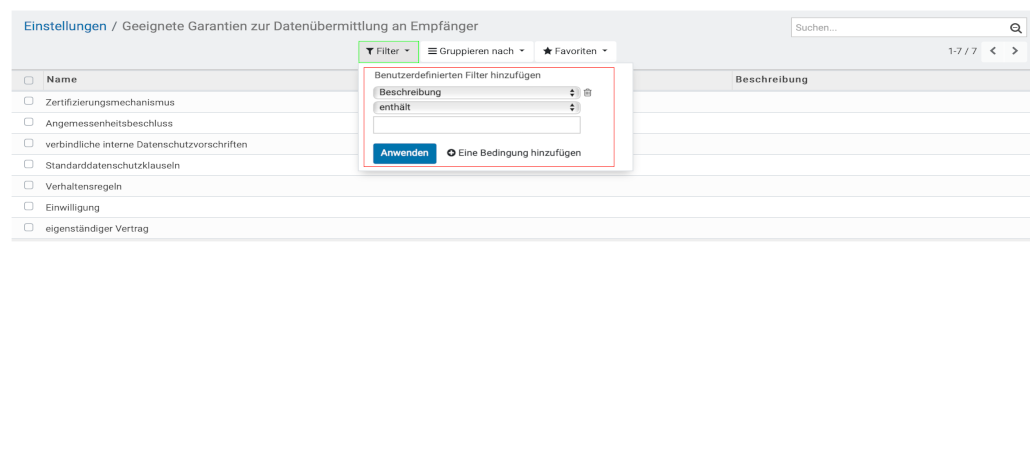
Task: Open the 'enthält' operator dropdown
Action: (x=476, y=107)
